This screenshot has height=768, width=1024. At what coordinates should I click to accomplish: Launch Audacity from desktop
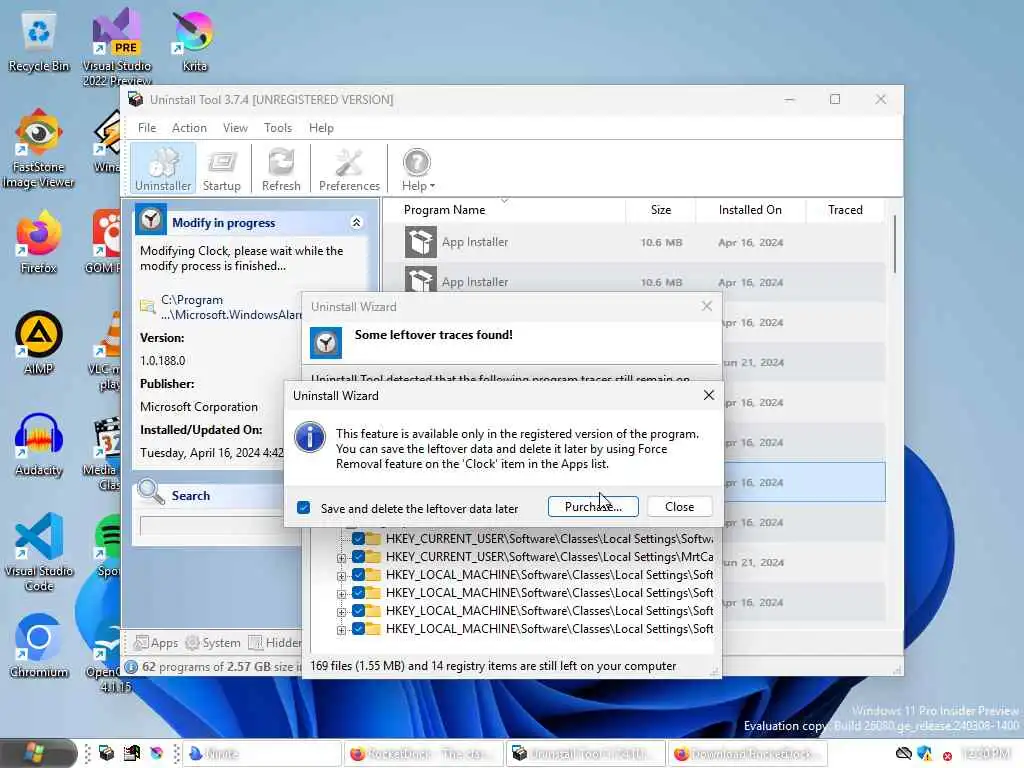point(39,445)
